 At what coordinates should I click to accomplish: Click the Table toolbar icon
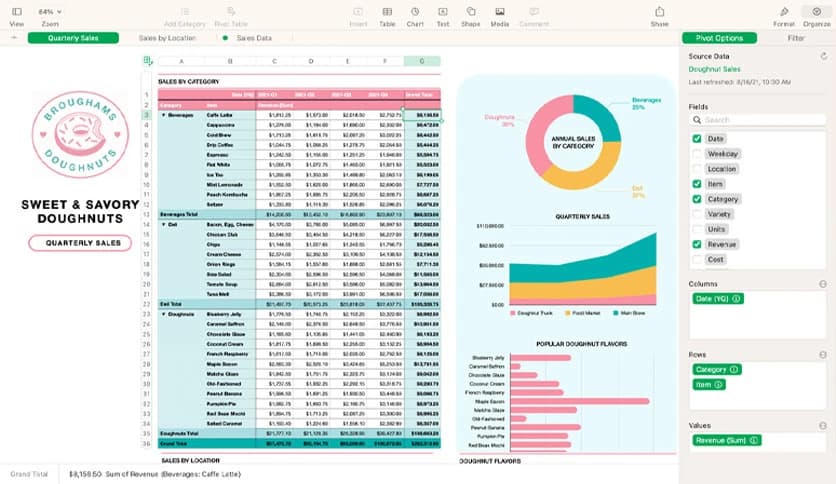pyautogui.click(x=387, y=11)
